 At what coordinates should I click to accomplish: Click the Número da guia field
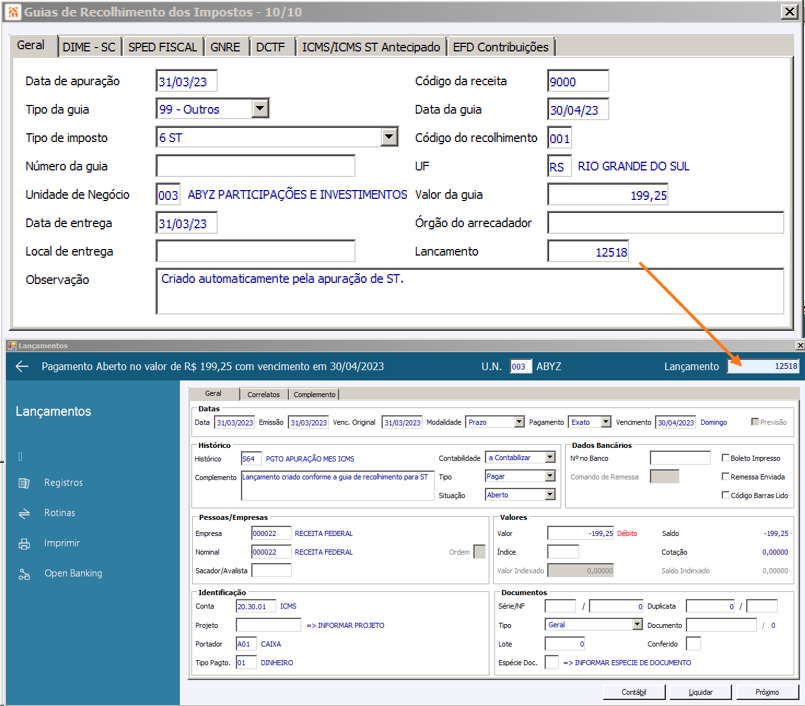(x=256, y=166)
